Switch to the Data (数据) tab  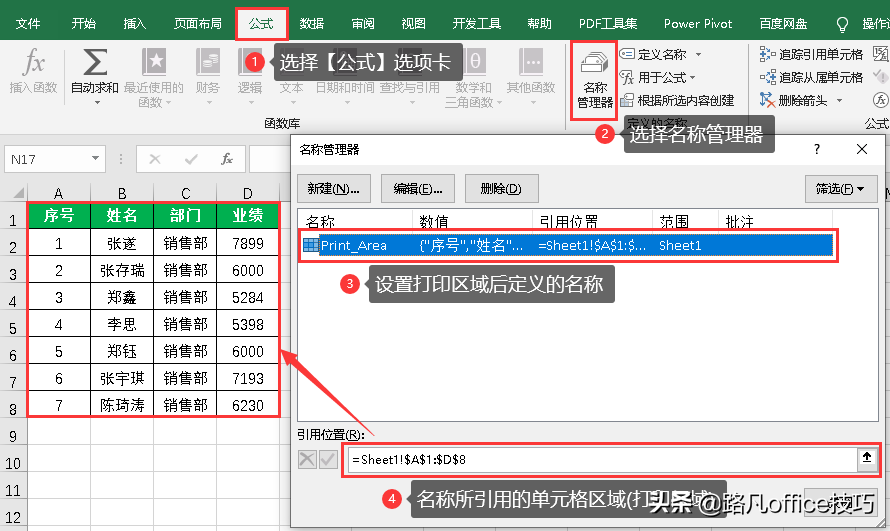pos(312,23)
